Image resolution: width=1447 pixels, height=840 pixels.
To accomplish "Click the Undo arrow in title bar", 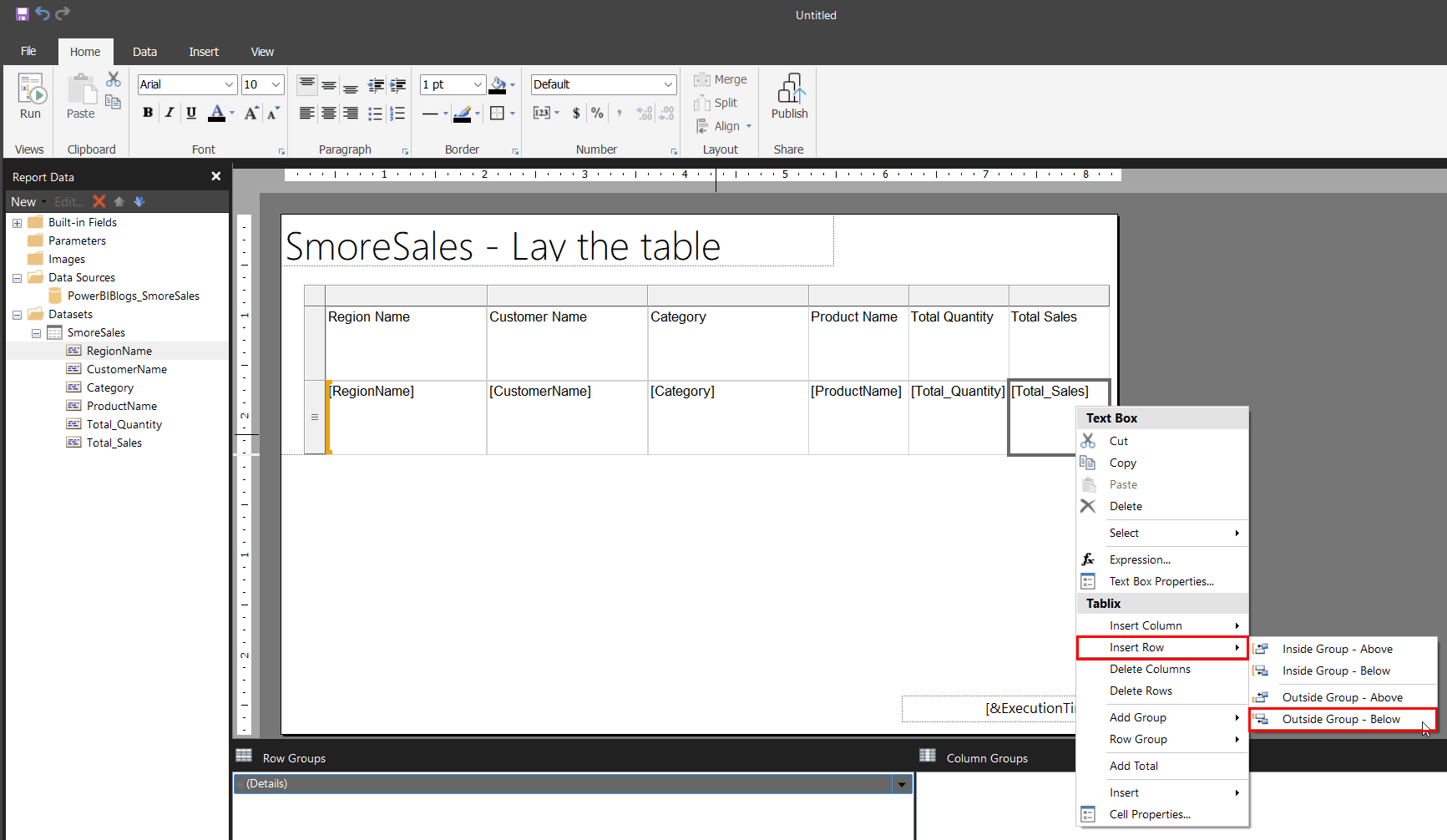I will [x=43, y=13].
